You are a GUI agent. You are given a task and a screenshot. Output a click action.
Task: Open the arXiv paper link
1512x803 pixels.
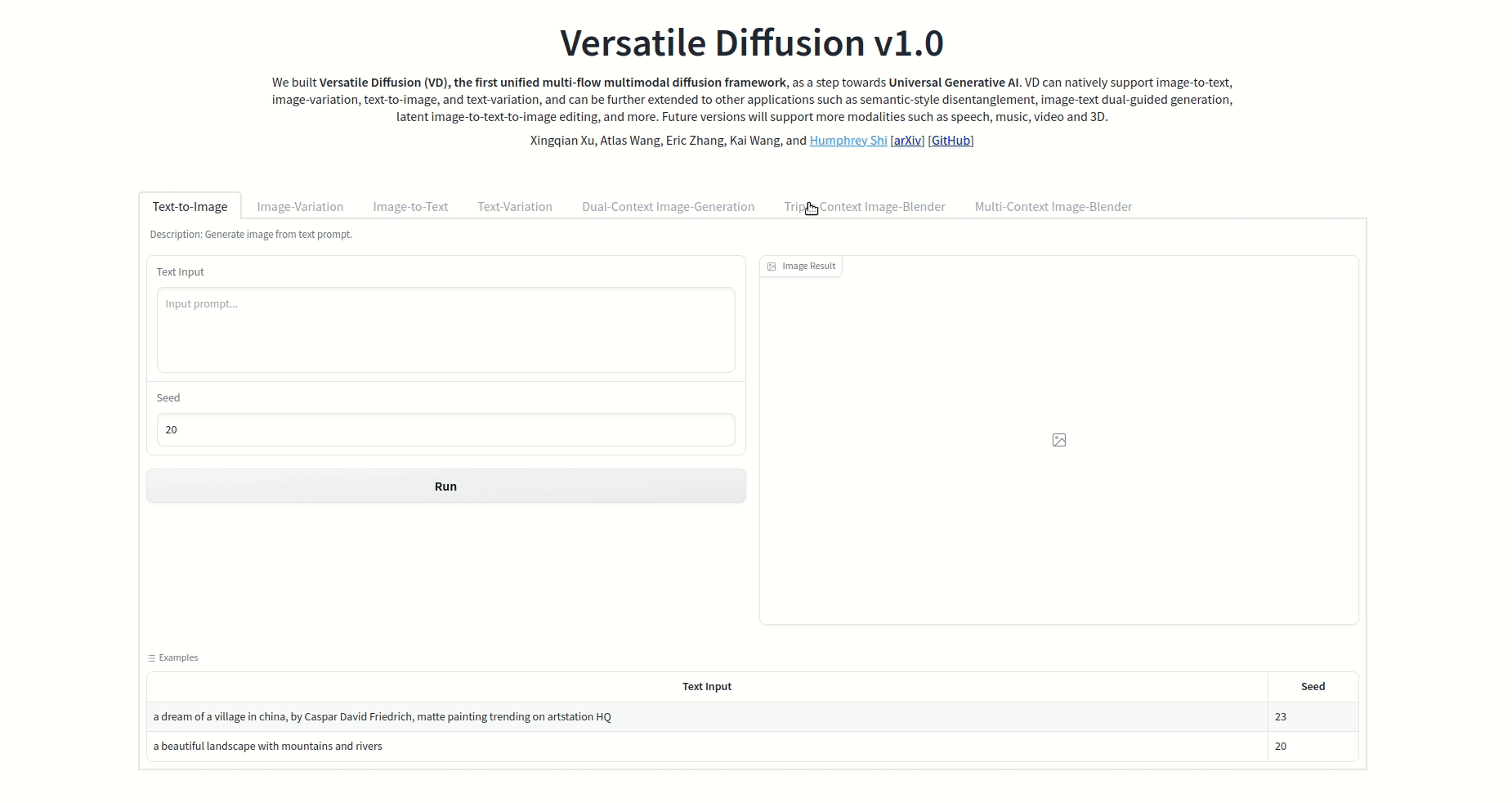pyautogui.click(x=907, y=141)
